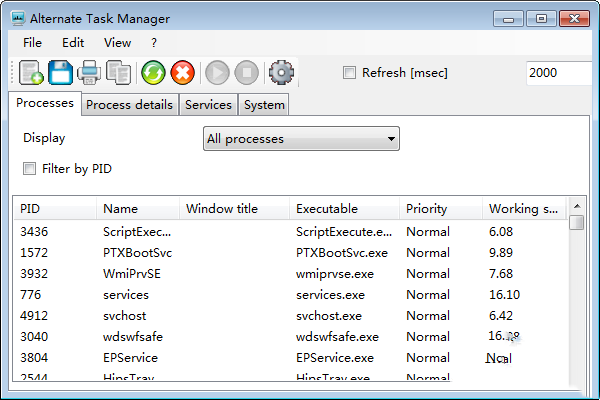
Task: Open the System tab
Action: click(x=264, y=105)
